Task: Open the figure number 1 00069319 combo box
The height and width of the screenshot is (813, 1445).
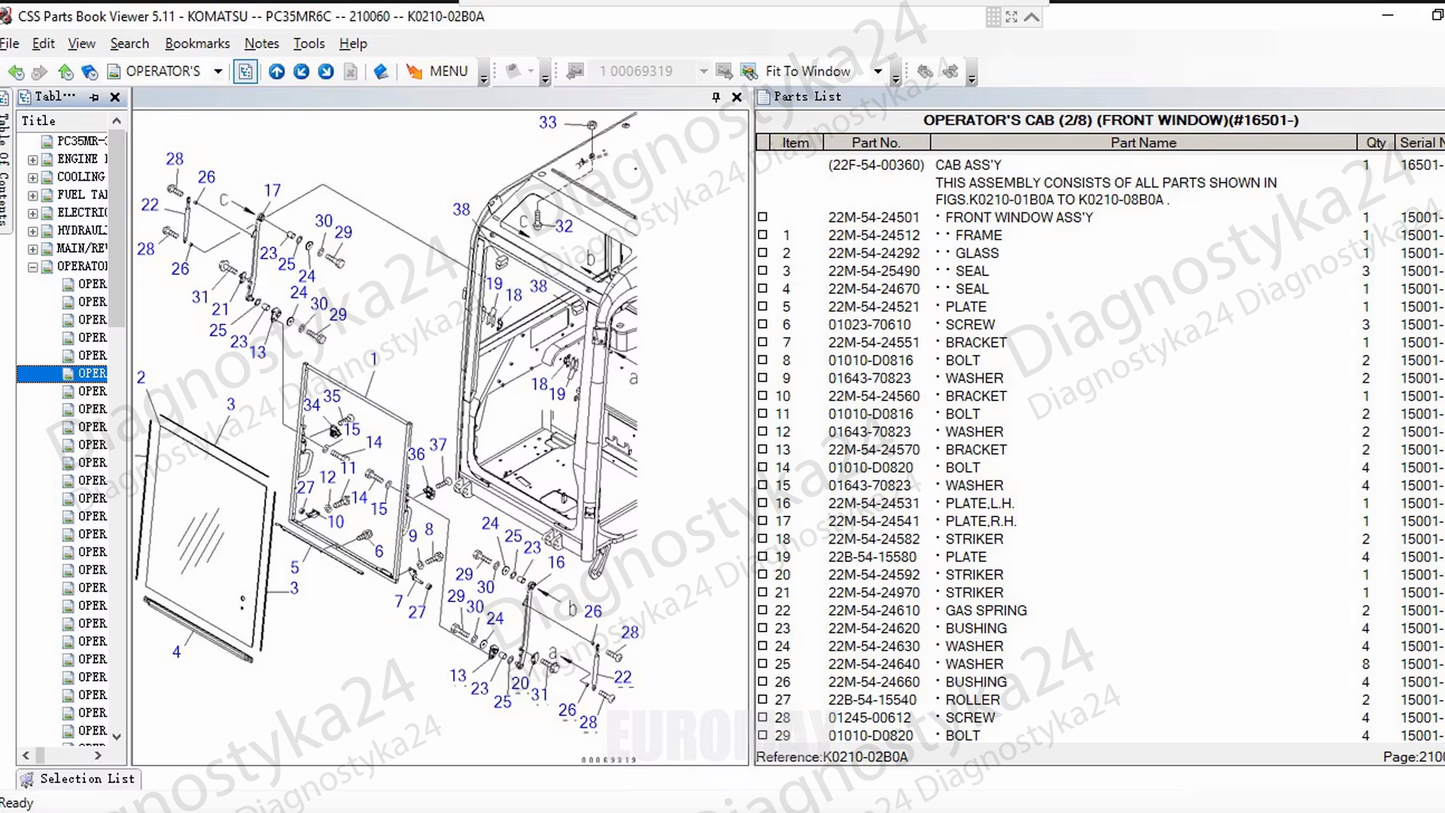Action: [x=703, y=72]
